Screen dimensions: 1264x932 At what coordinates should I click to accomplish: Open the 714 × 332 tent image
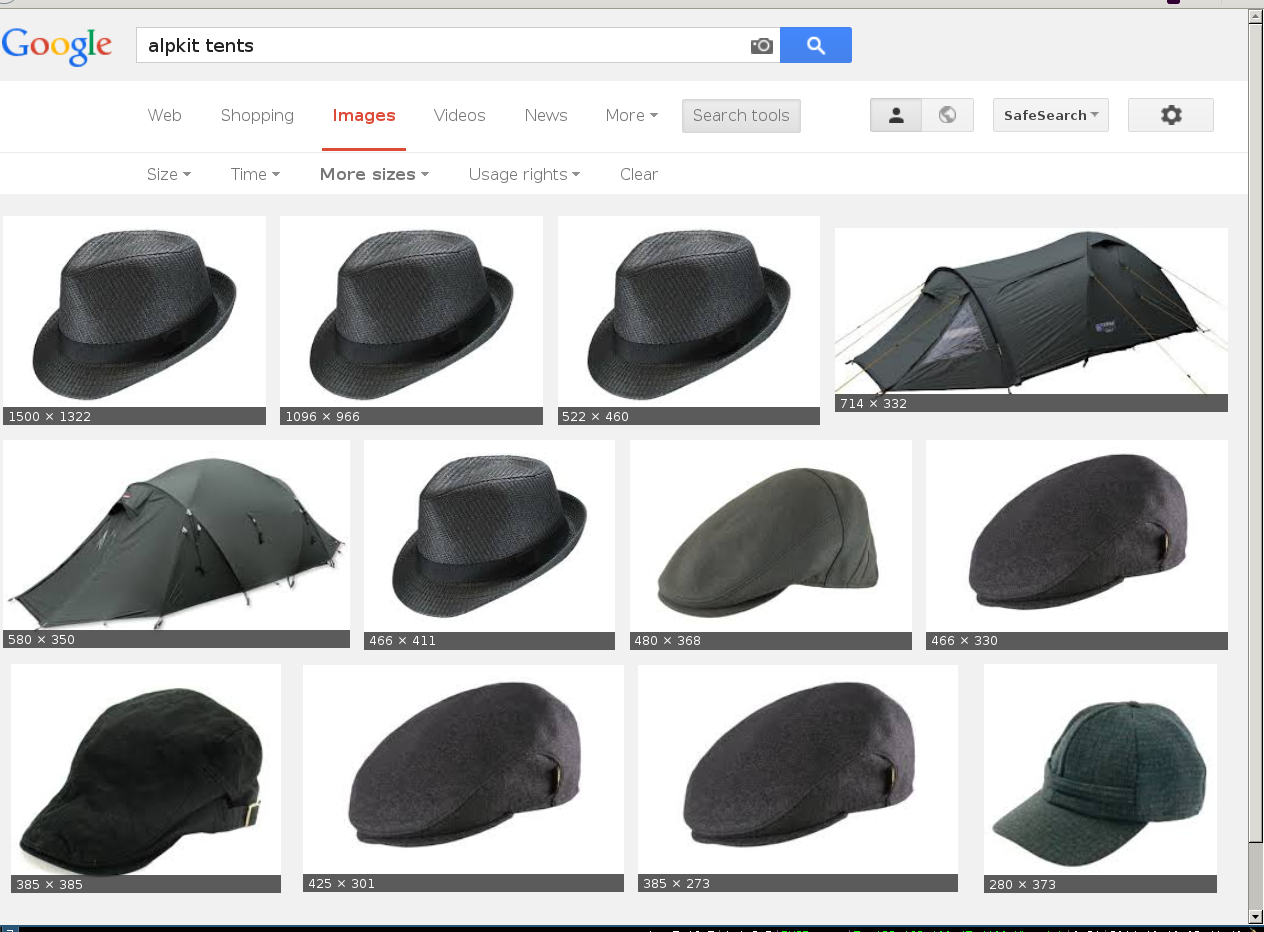coord(1031,312)
